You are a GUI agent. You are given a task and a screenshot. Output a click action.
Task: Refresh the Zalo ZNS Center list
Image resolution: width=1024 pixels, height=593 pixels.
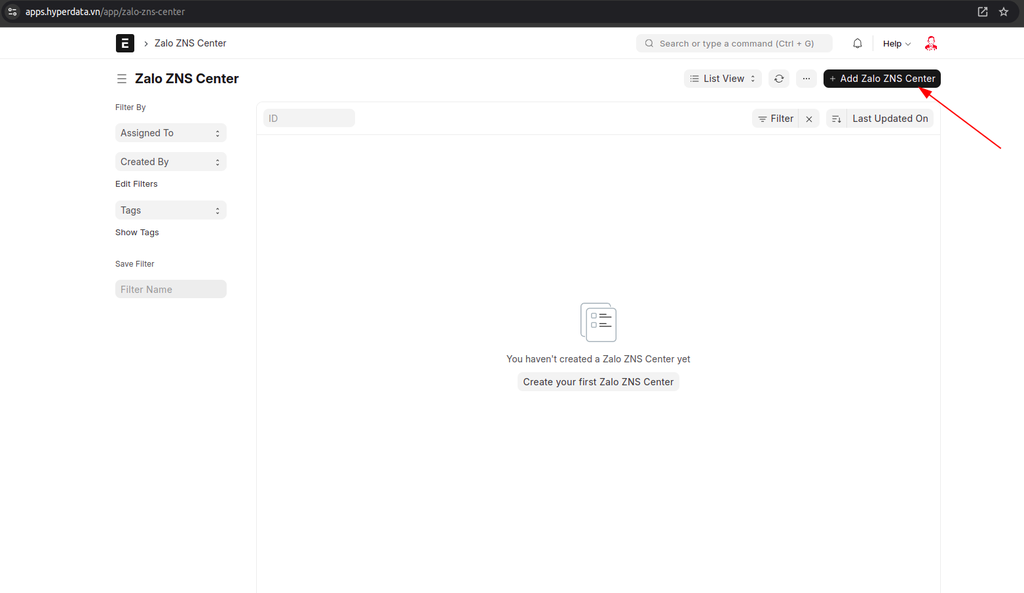tap(779, 78)
